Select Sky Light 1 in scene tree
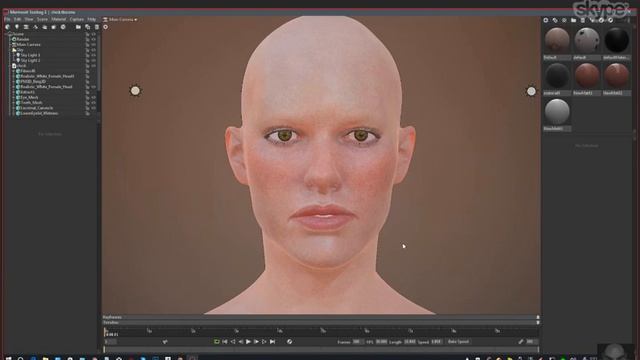Screen dimensions: 640x360 pos(30,55)
